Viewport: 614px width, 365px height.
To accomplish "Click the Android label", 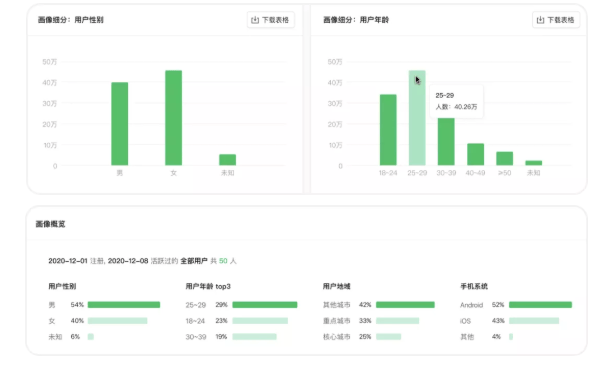I will coord(471,305).
